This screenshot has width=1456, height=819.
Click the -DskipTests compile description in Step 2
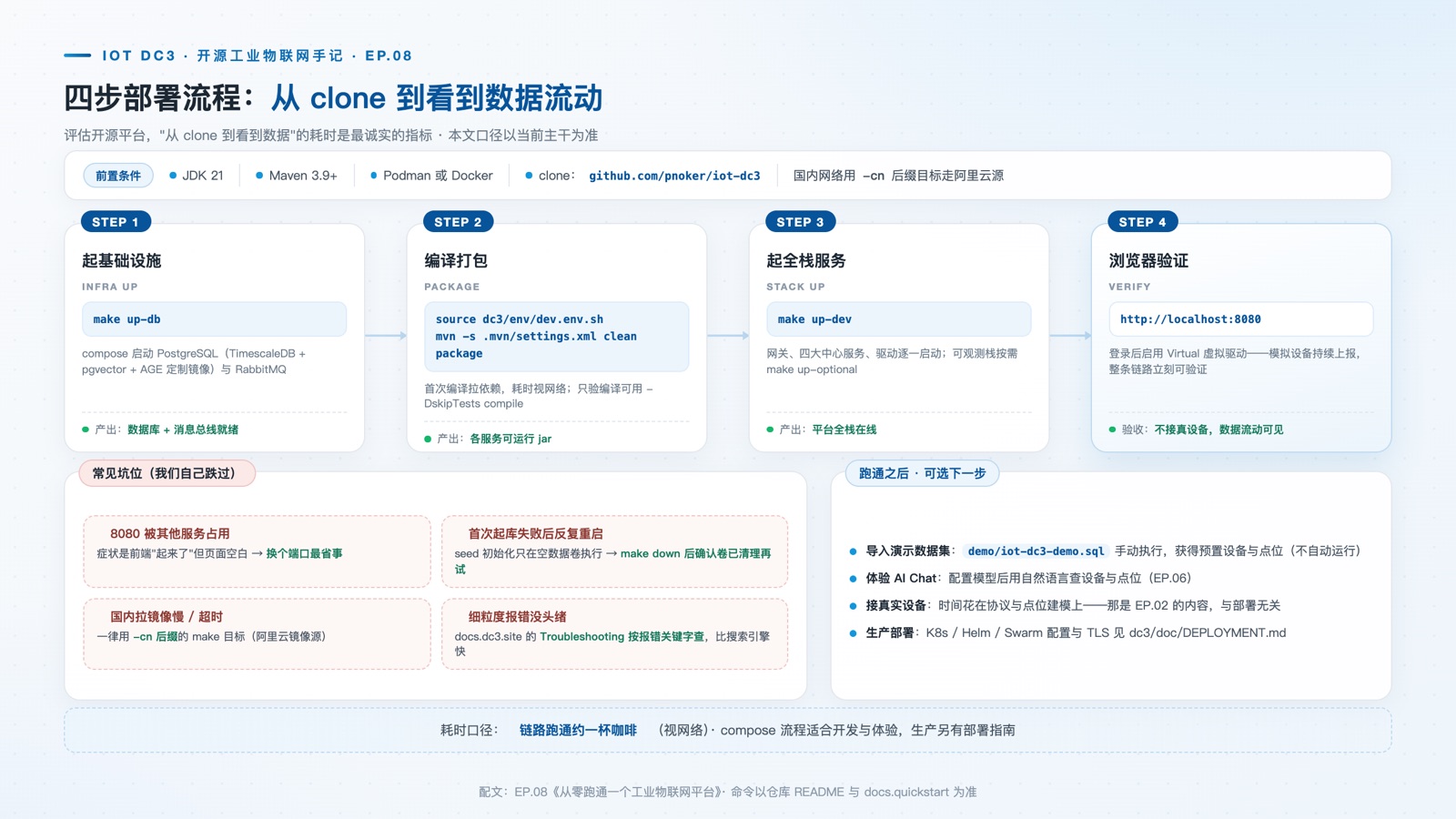pos(538,396)
